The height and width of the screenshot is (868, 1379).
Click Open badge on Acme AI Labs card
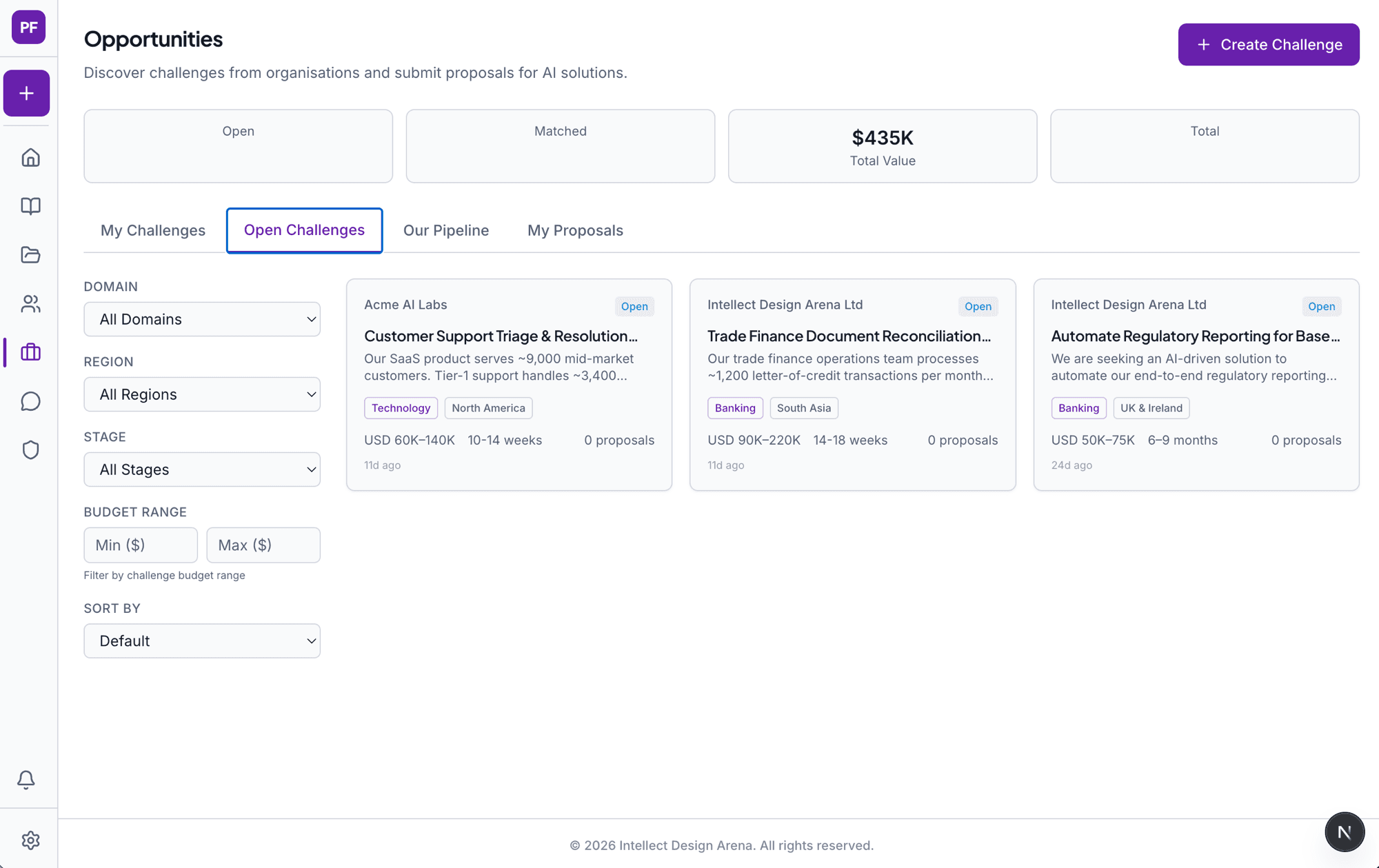click(x=634, y=307)
